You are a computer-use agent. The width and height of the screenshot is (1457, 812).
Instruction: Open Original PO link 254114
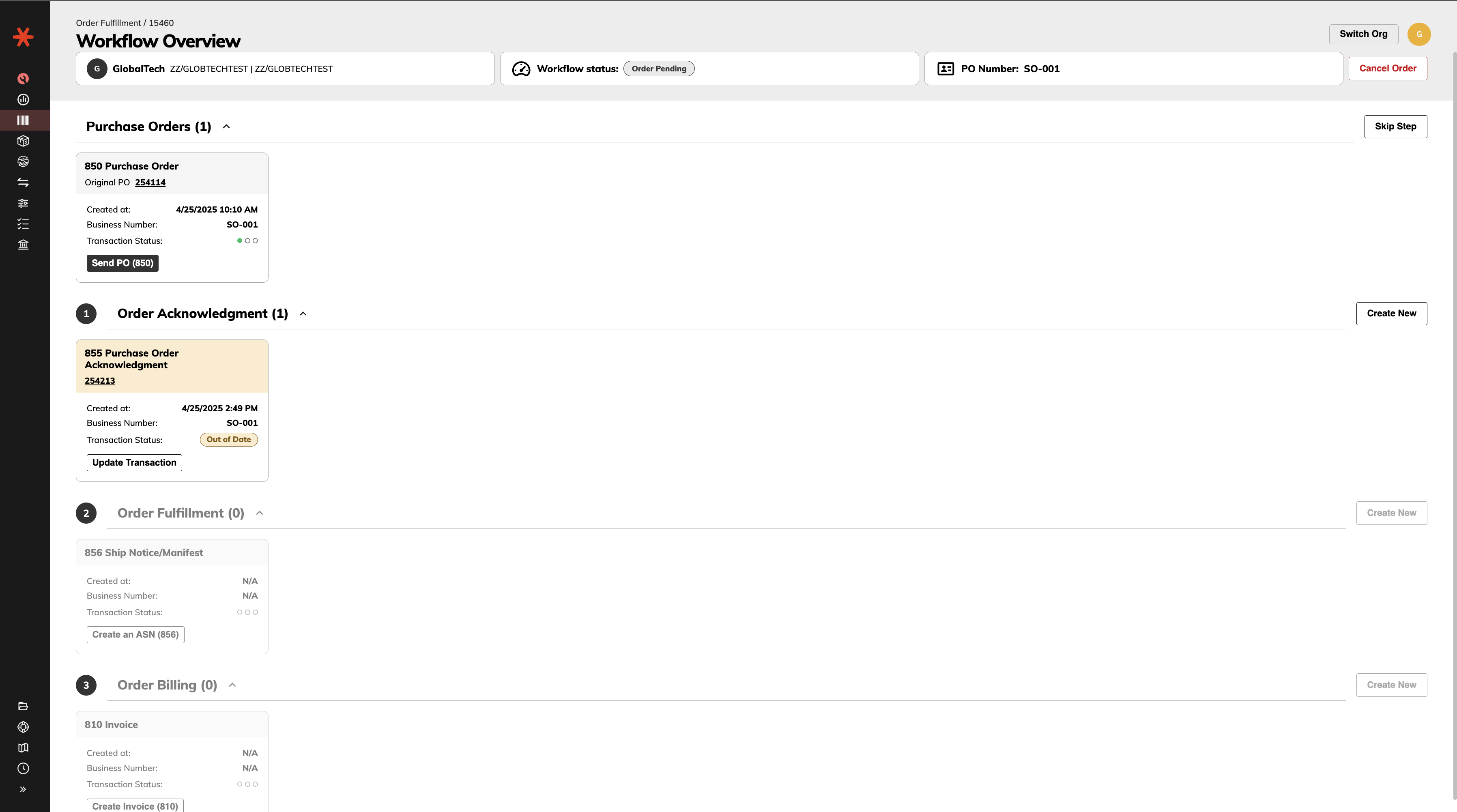150,183
